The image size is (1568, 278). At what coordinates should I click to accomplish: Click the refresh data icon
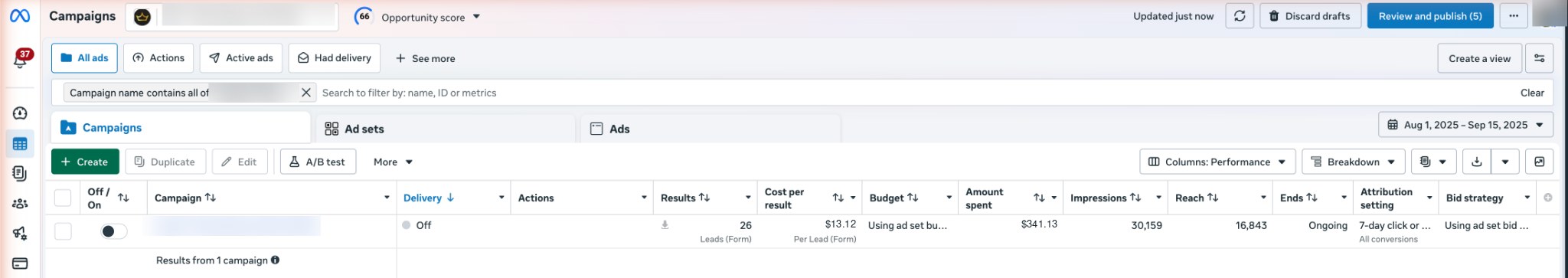coord(1240,16)
